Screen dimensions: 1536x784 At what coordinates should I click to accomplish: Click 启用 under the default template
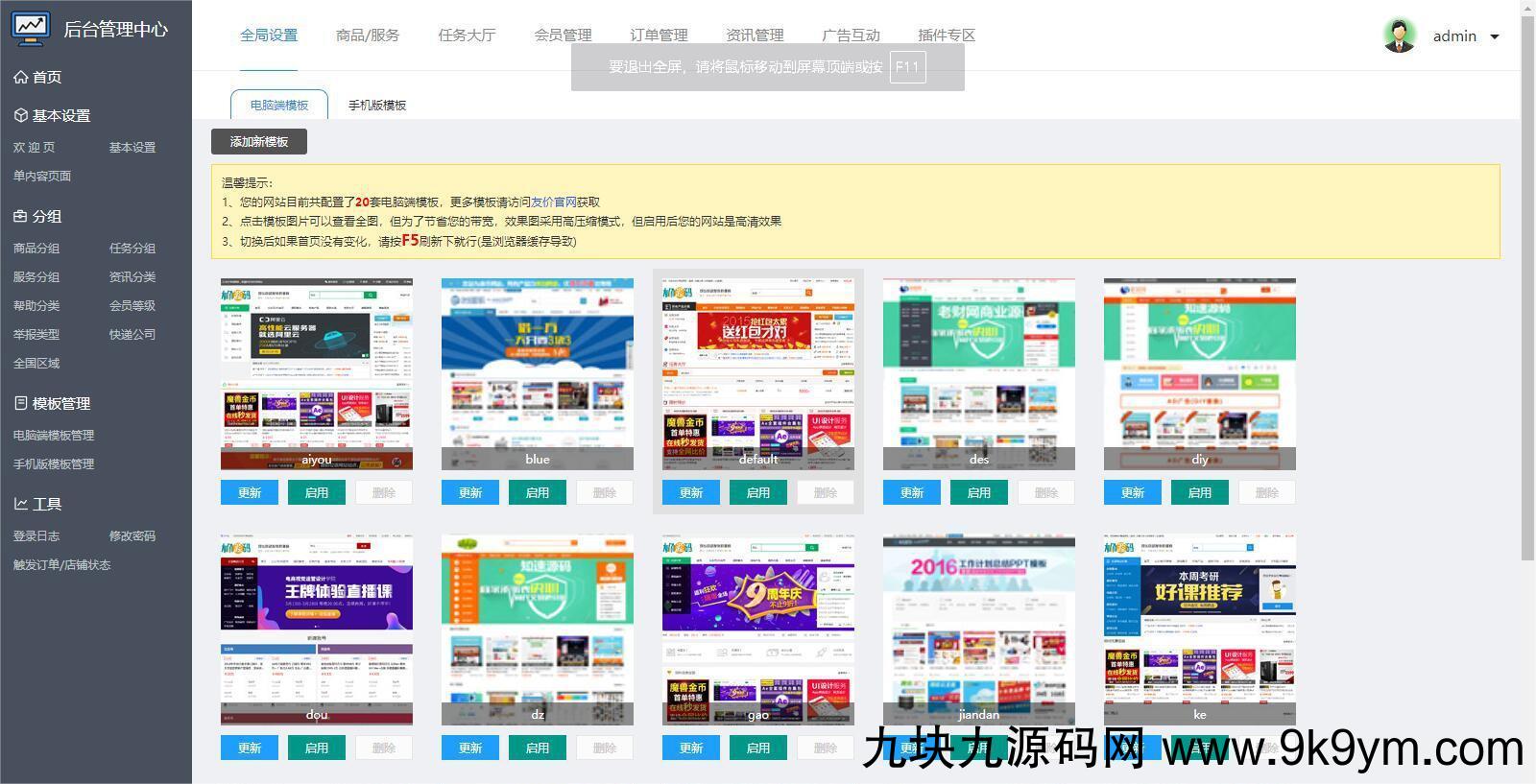[x=758, y=492]
